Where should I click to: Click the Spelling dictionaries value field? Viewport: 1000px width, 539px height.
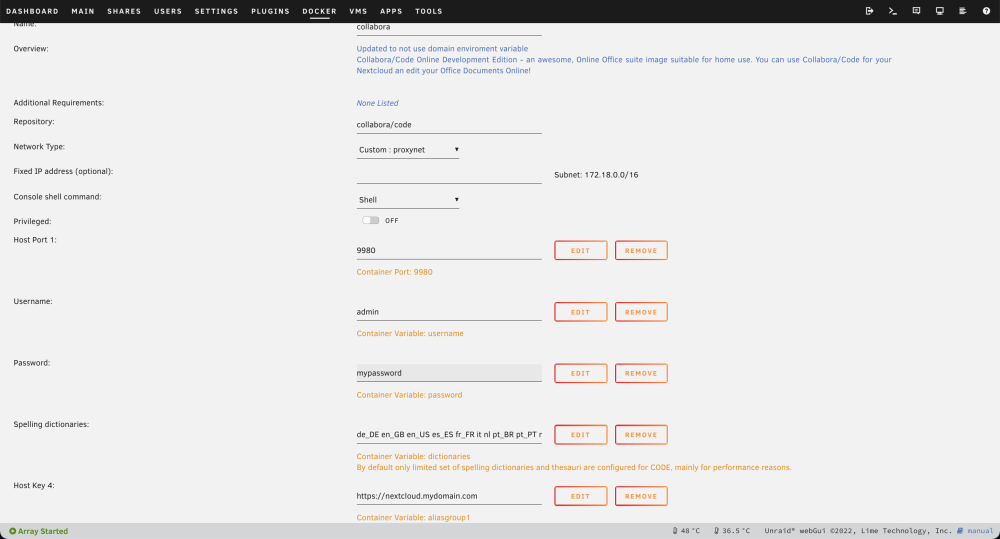tap(449, 434)
